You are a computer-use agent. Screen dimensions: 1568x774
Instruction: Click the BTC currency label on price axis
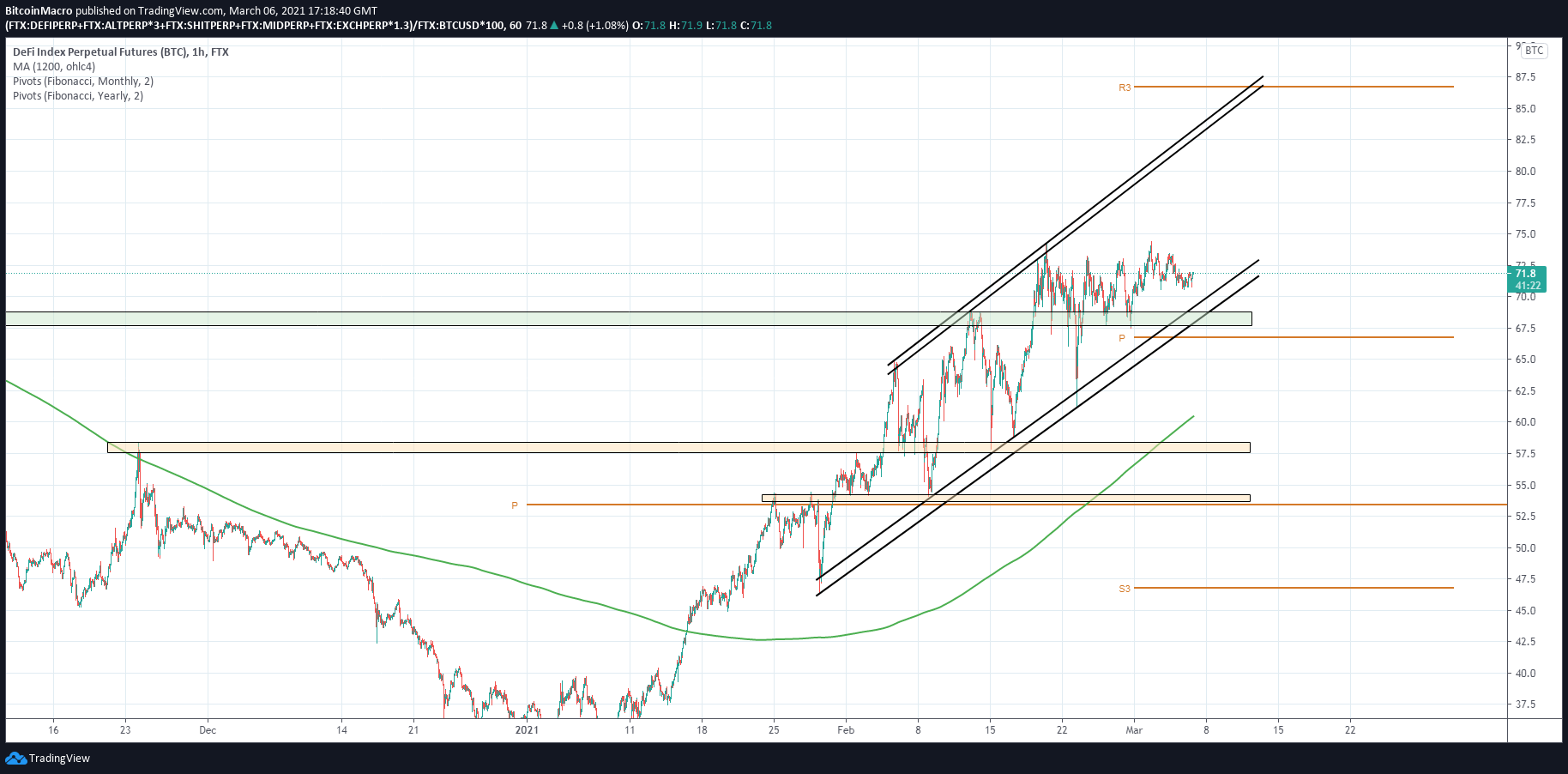pyautogui.click(x=1534, y=51)
